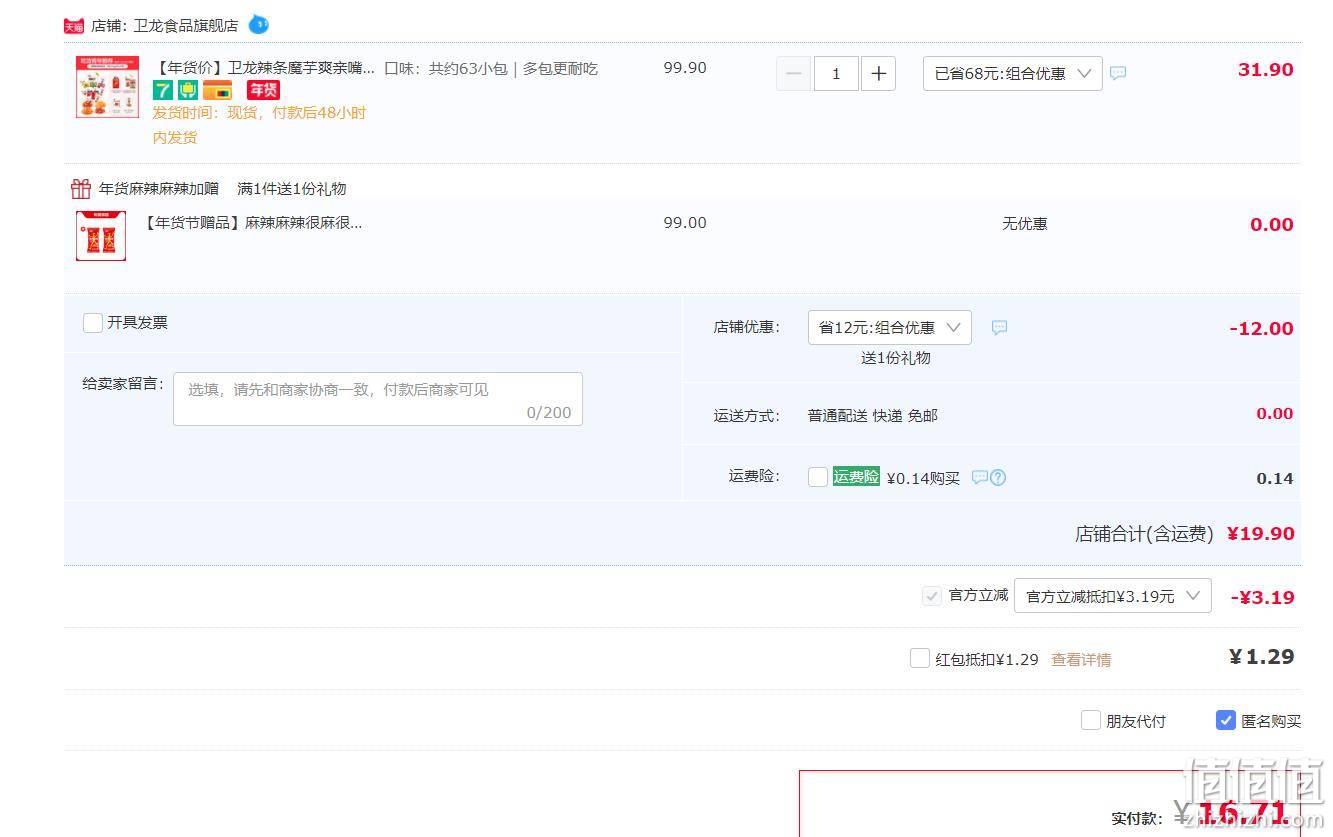This screenshot has height=837, width=1333.
Task: Increase quantity with the plus button
Action: pos(878,73)
